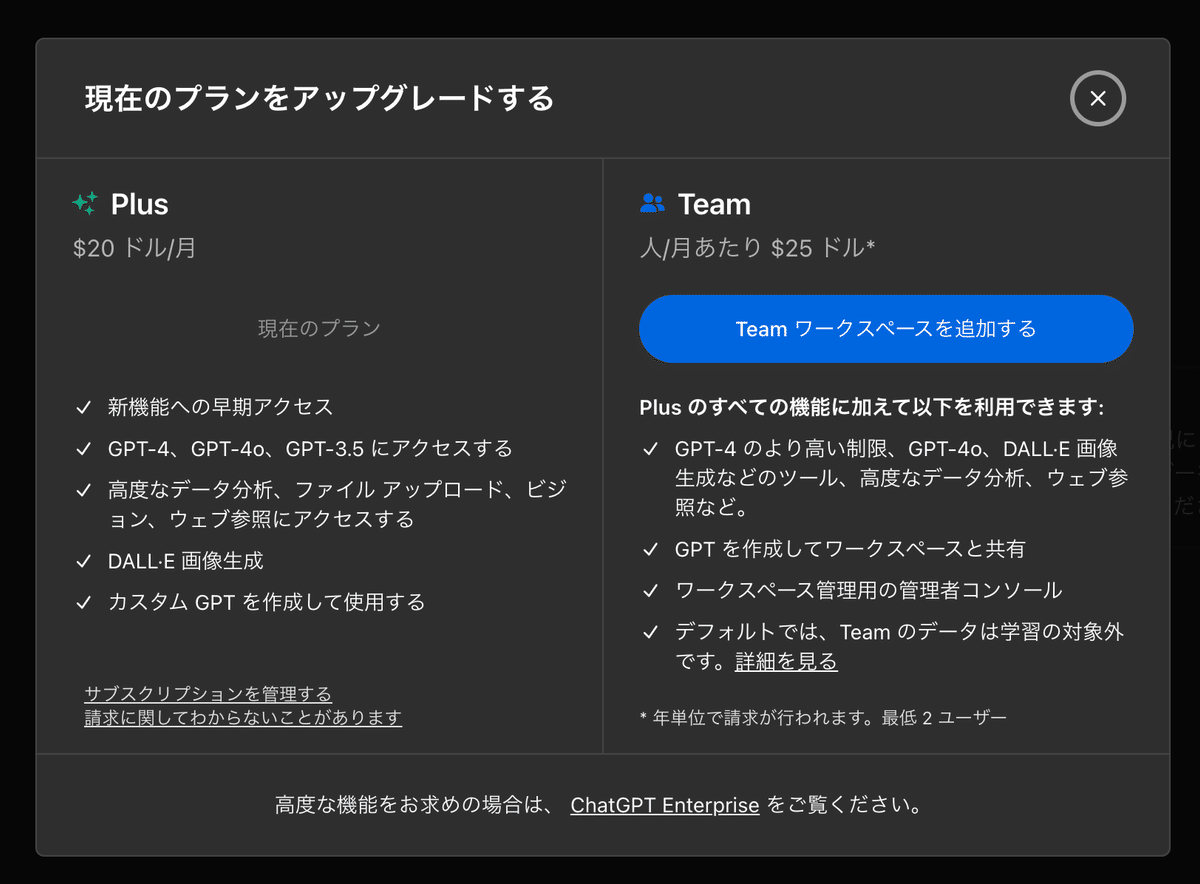Click checkmark beside 高度なデータ分析、ファイル アップロード

[x=84, y=491]
